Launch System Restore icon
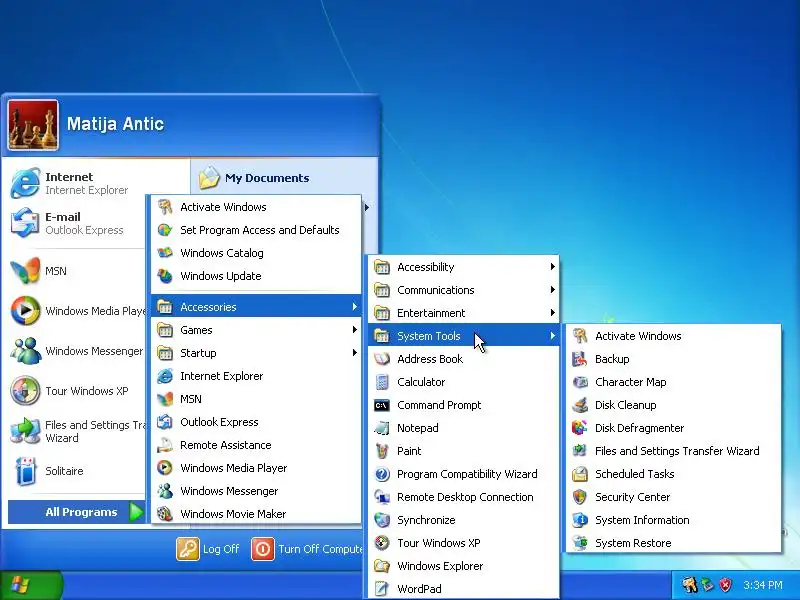This screenshot has height=600, width=800. tap(580, 543)
